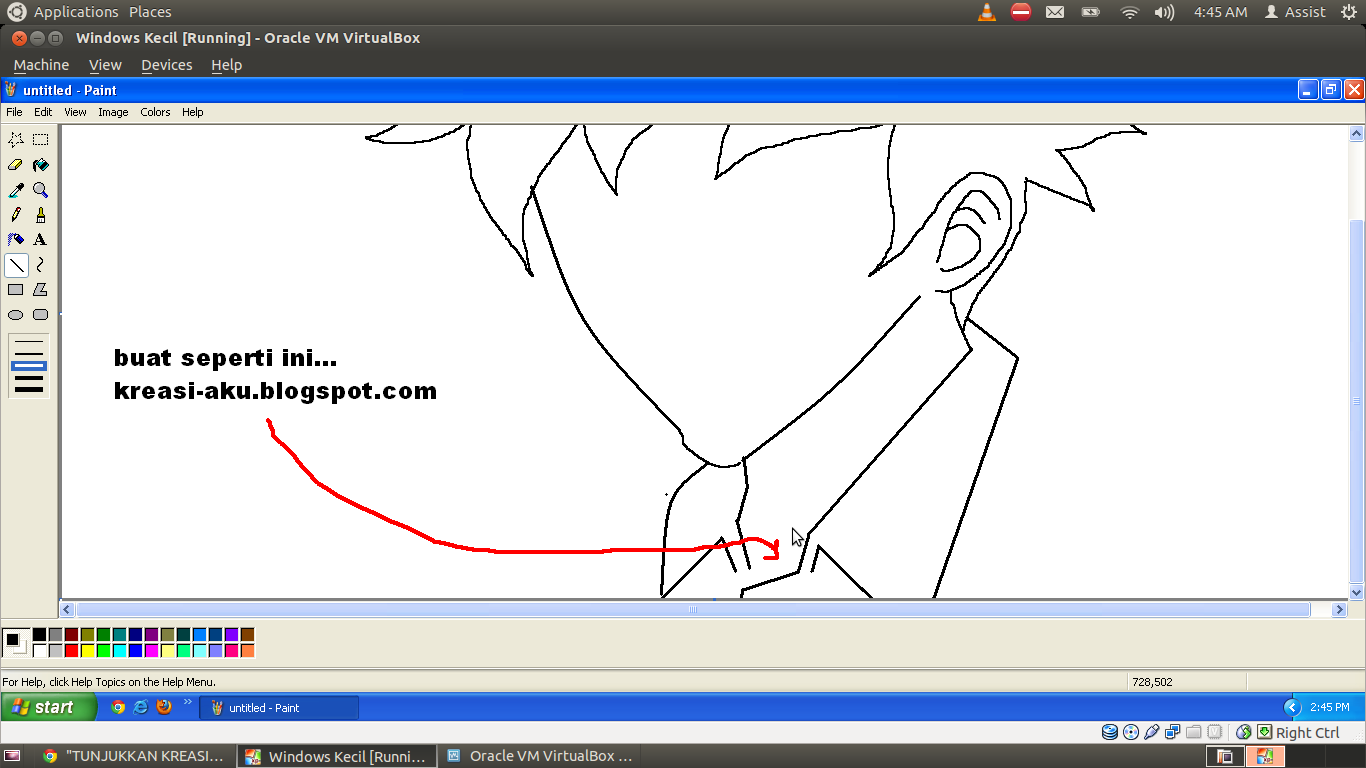This screenshot has height=768, width=1366.
Task: Open VirtualBox View menu
Action: pyautogui.click(x=105, y=65)
